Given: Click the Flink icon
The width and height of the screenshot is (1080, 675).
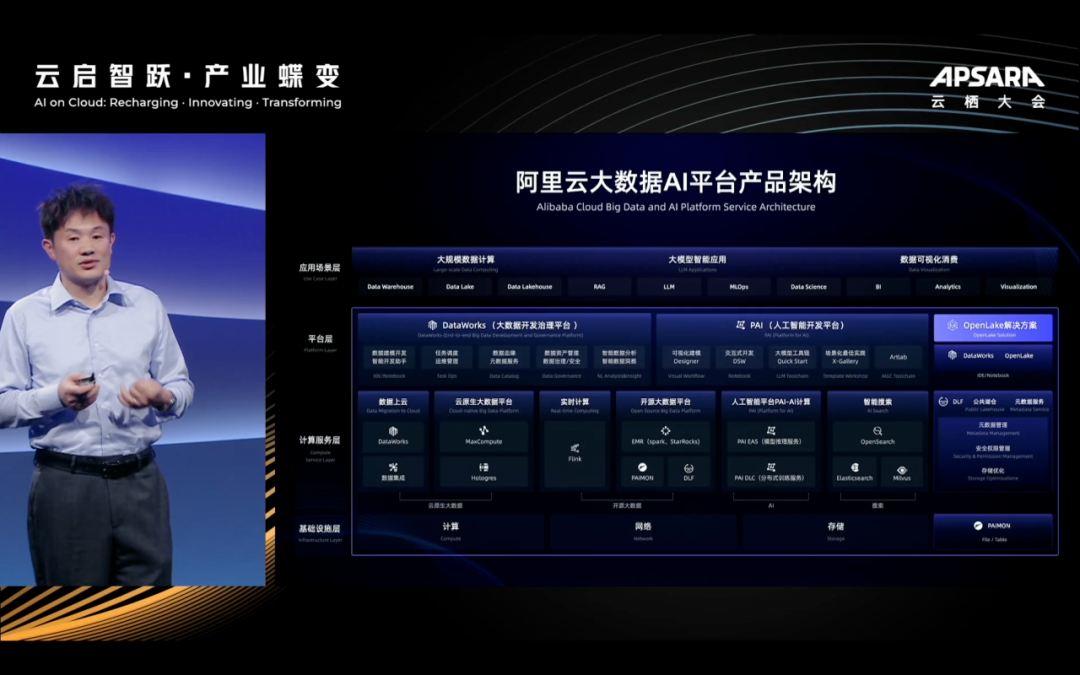Looking at the screenshot, I should pos(574,448).
